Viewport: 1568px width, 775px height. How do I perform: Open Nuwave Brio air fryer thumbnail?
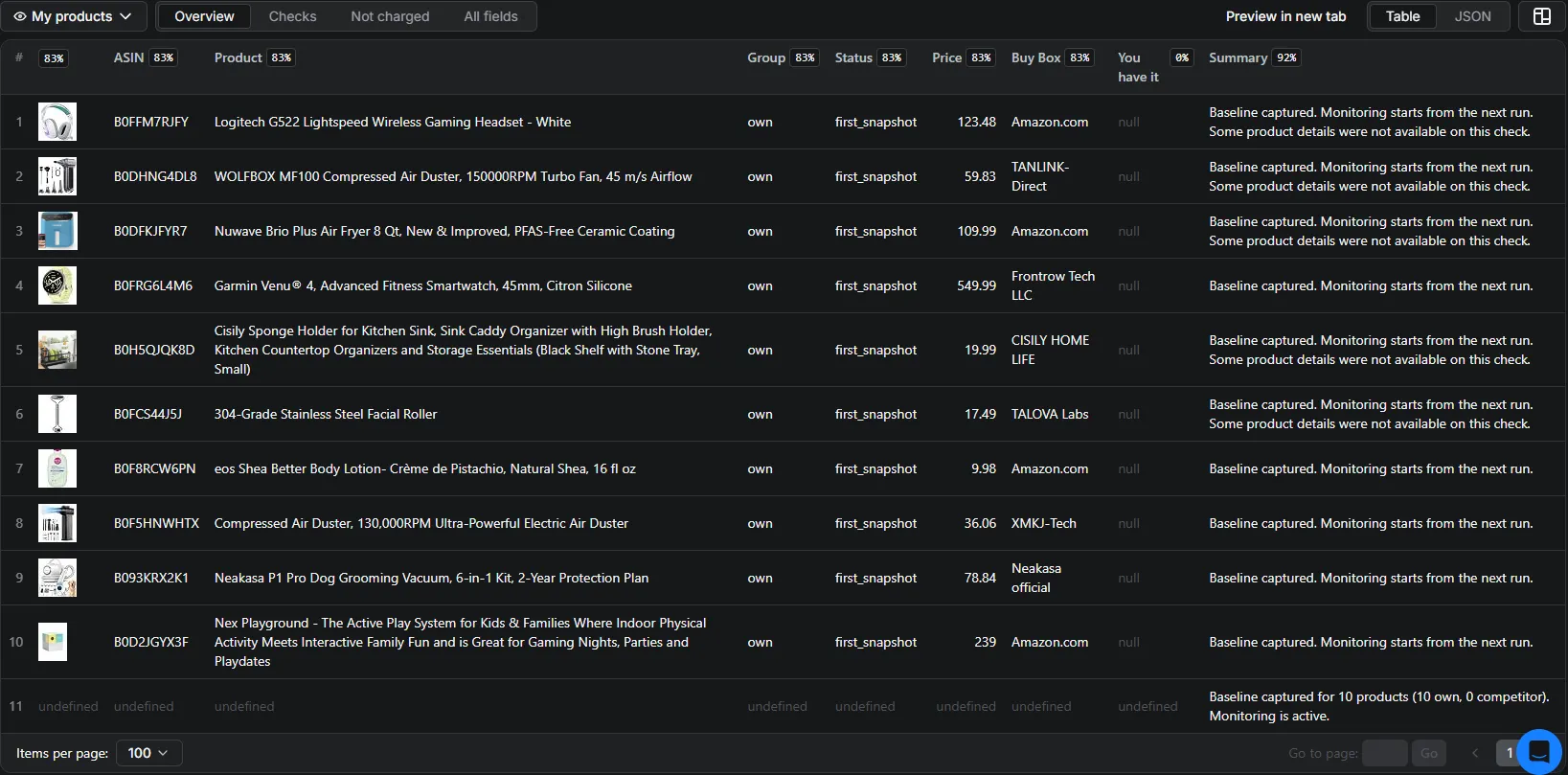(57, 231)
